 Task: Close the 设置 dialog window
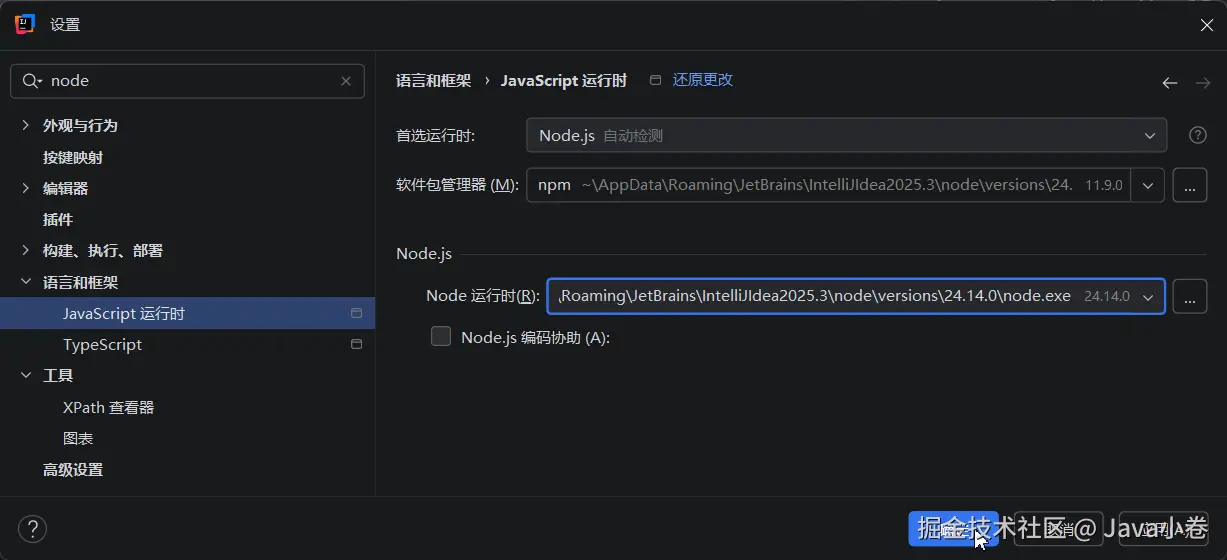[1207, 25]
